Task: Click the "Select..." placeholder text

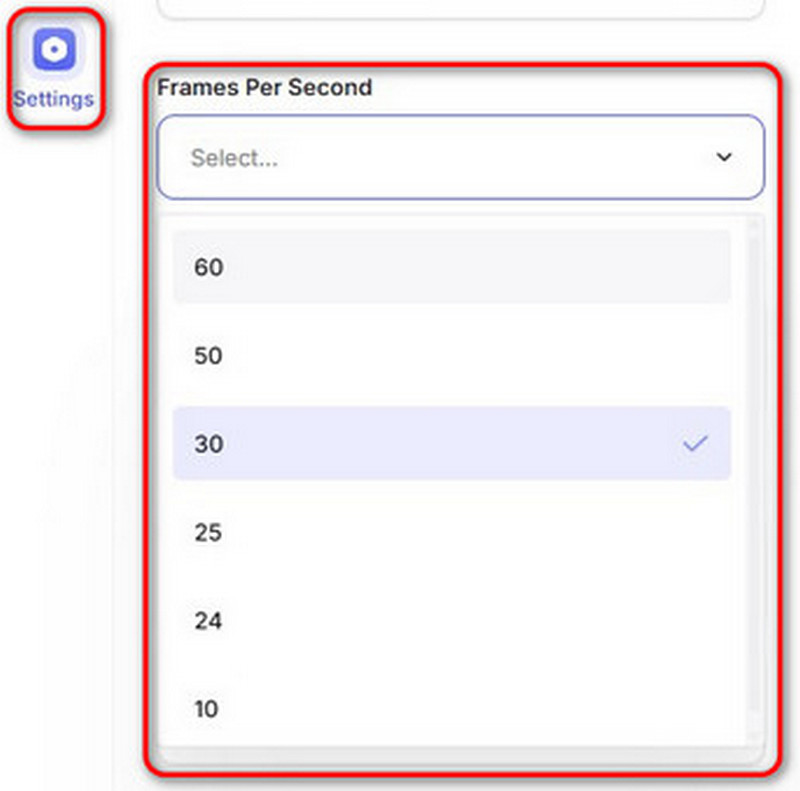Action: 234,158
